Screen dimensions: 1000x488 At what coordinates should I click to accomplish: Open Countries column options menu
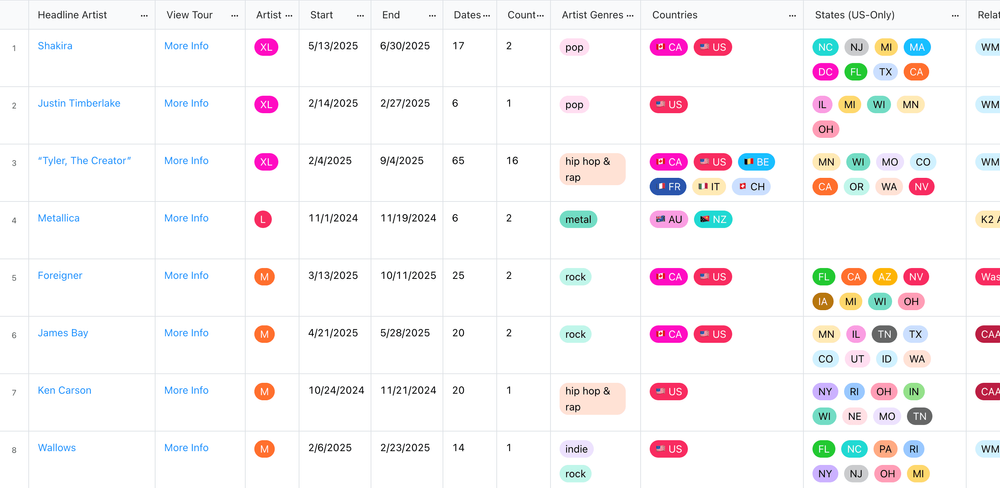pos(793,15)
